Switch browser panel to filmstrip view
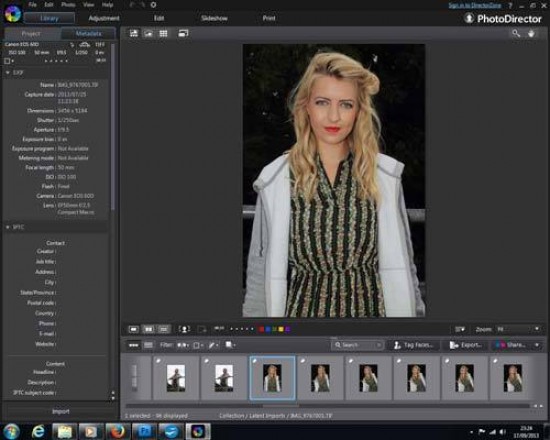Viewport: 550px width, 440px height. click(134, 345)
